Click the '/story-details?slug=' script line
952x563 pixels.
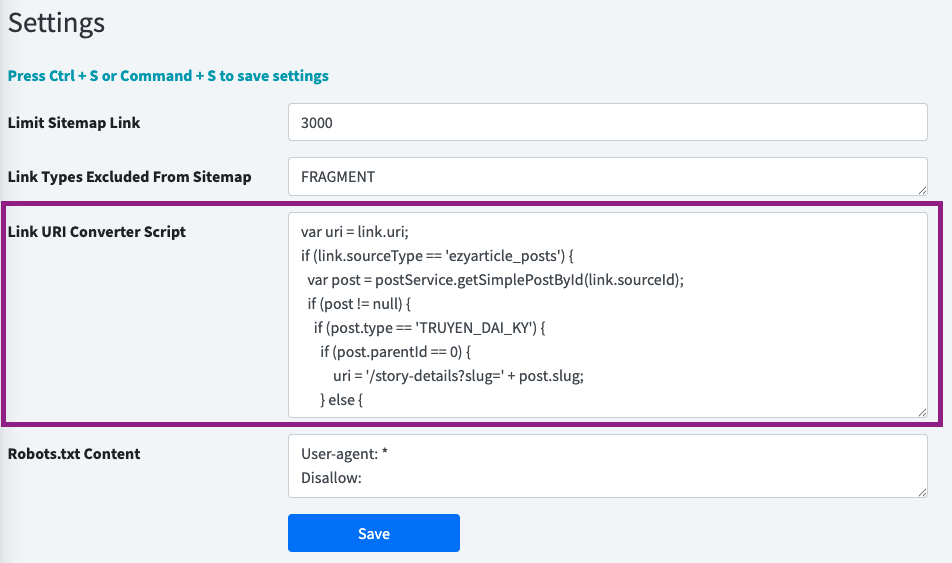coord(457,376)
